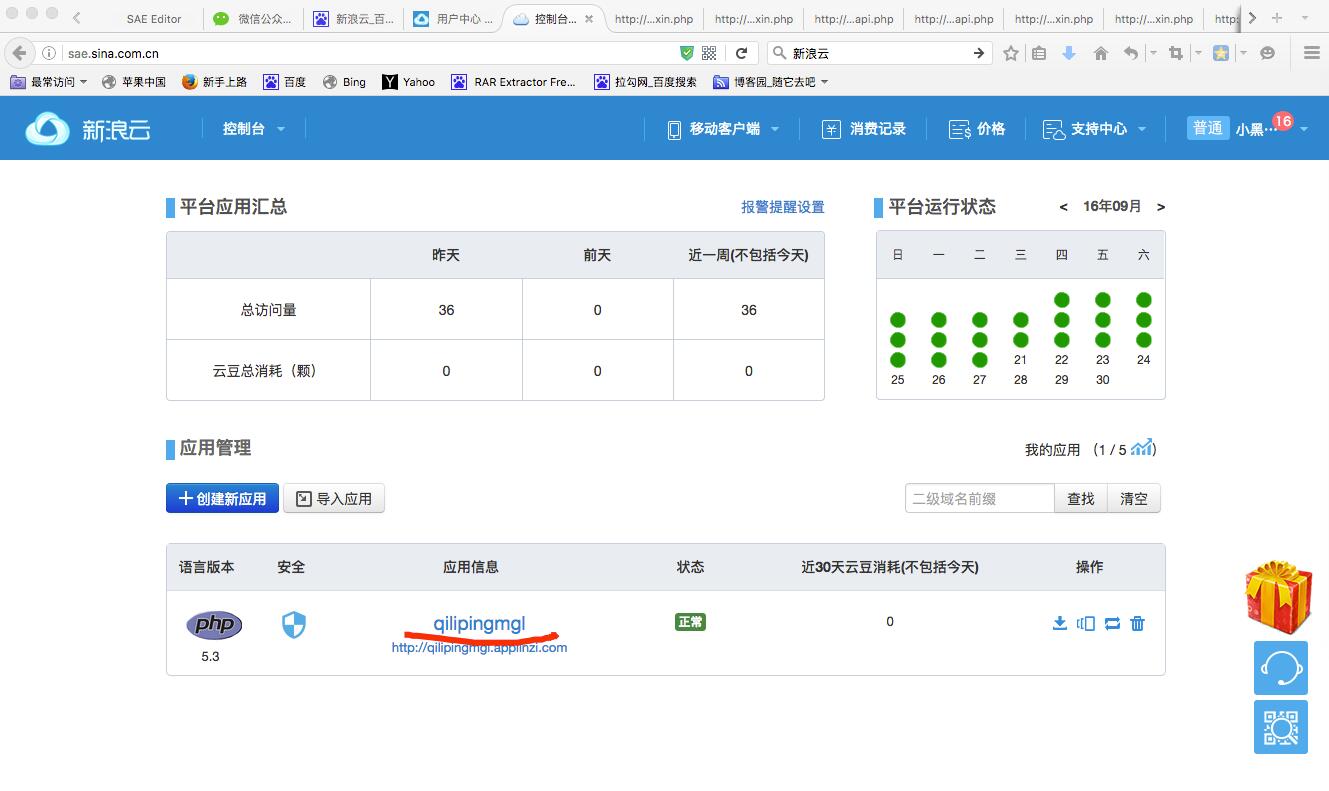This screenshot has height=791, width=1329.
Task: Click the undo curved arrow toolbar icon
Action: pos(1131,53)
